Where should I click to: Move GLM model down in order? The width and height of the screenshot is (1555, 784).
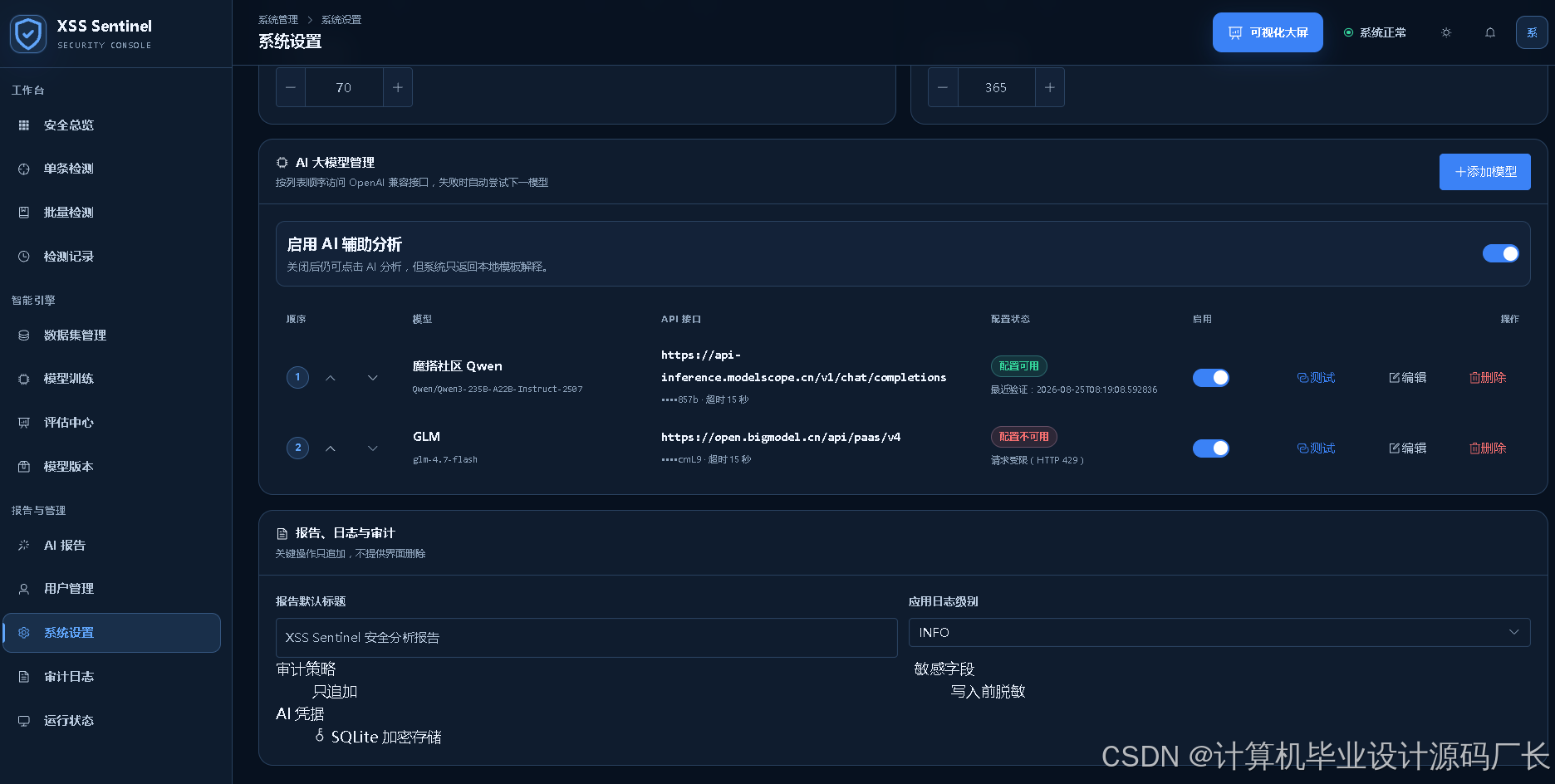[373, 448]
